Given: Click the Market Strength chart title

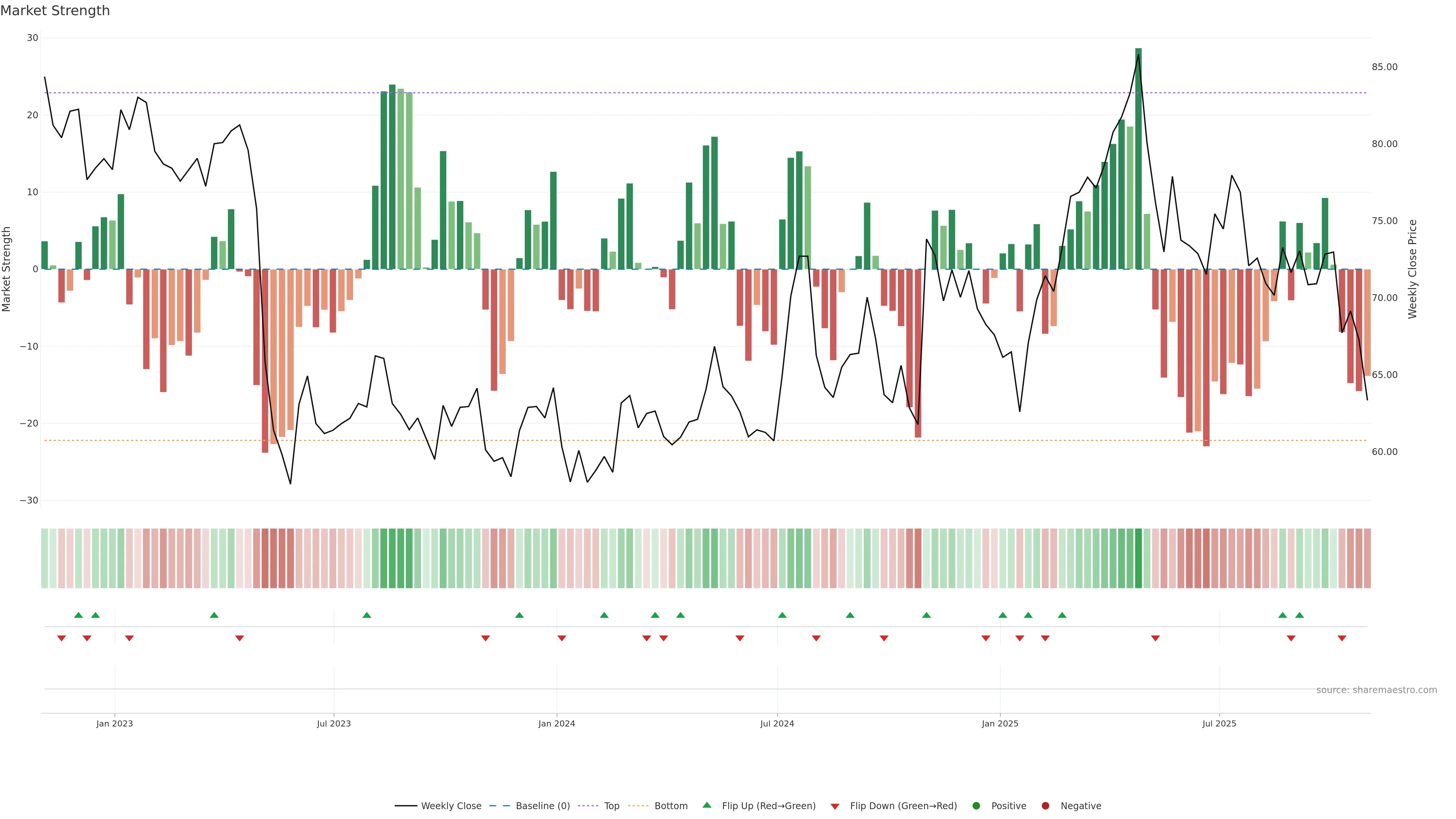Looking at the screenshot, I should coord(55,11).
